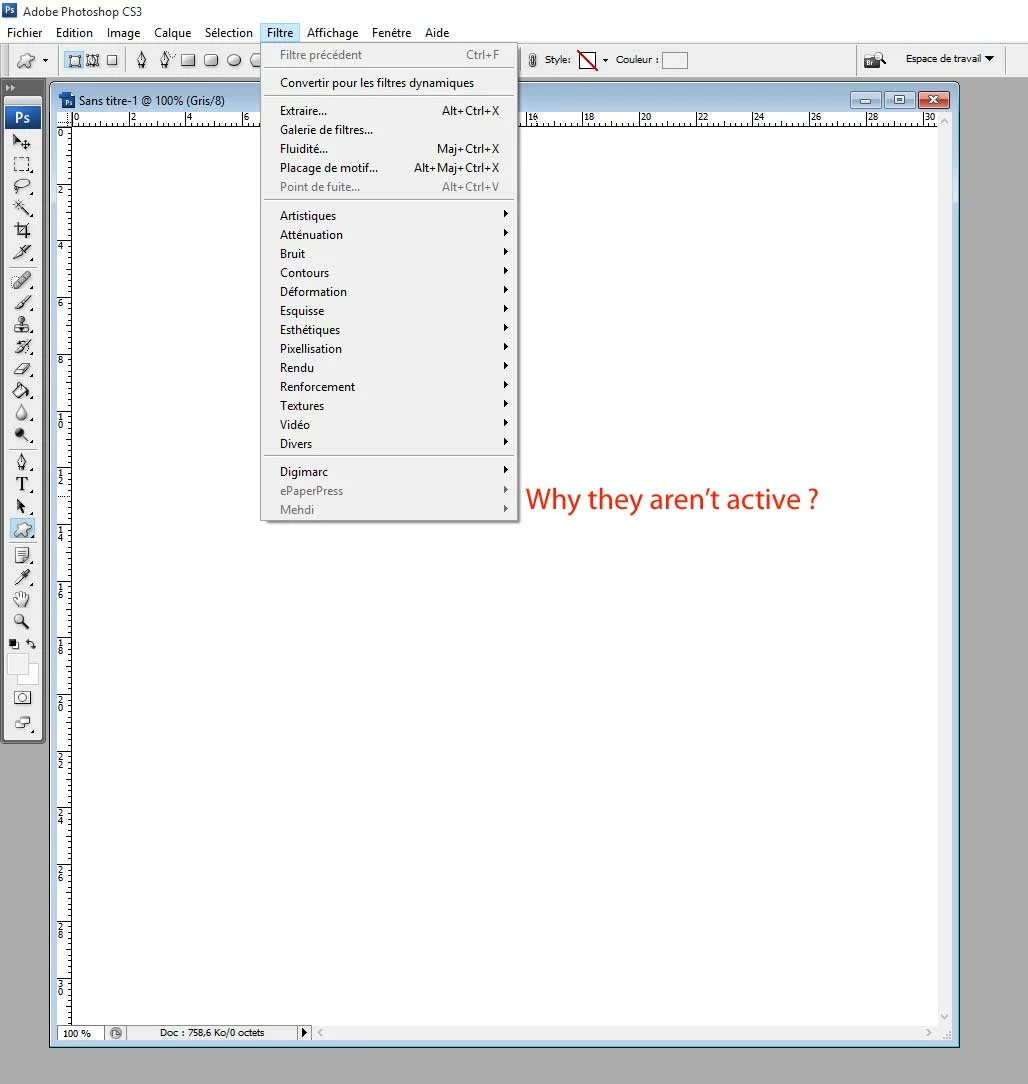The height and width of the screenshot is (1084, 1028).
Task: Select the Eyedropper tool
Action: click(x=22, y=577)
